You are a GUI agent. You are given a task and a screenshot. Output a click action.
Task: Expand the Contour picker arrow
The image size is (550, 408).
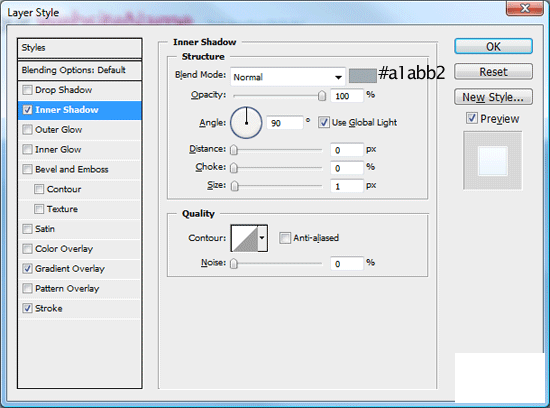(263, 238)
